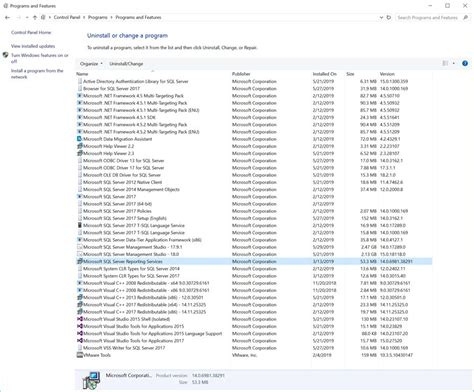The image size is (474, 392).
Task: Open the Organize dropdown menu
Action: pyautogui.click(x=91, y=64)
